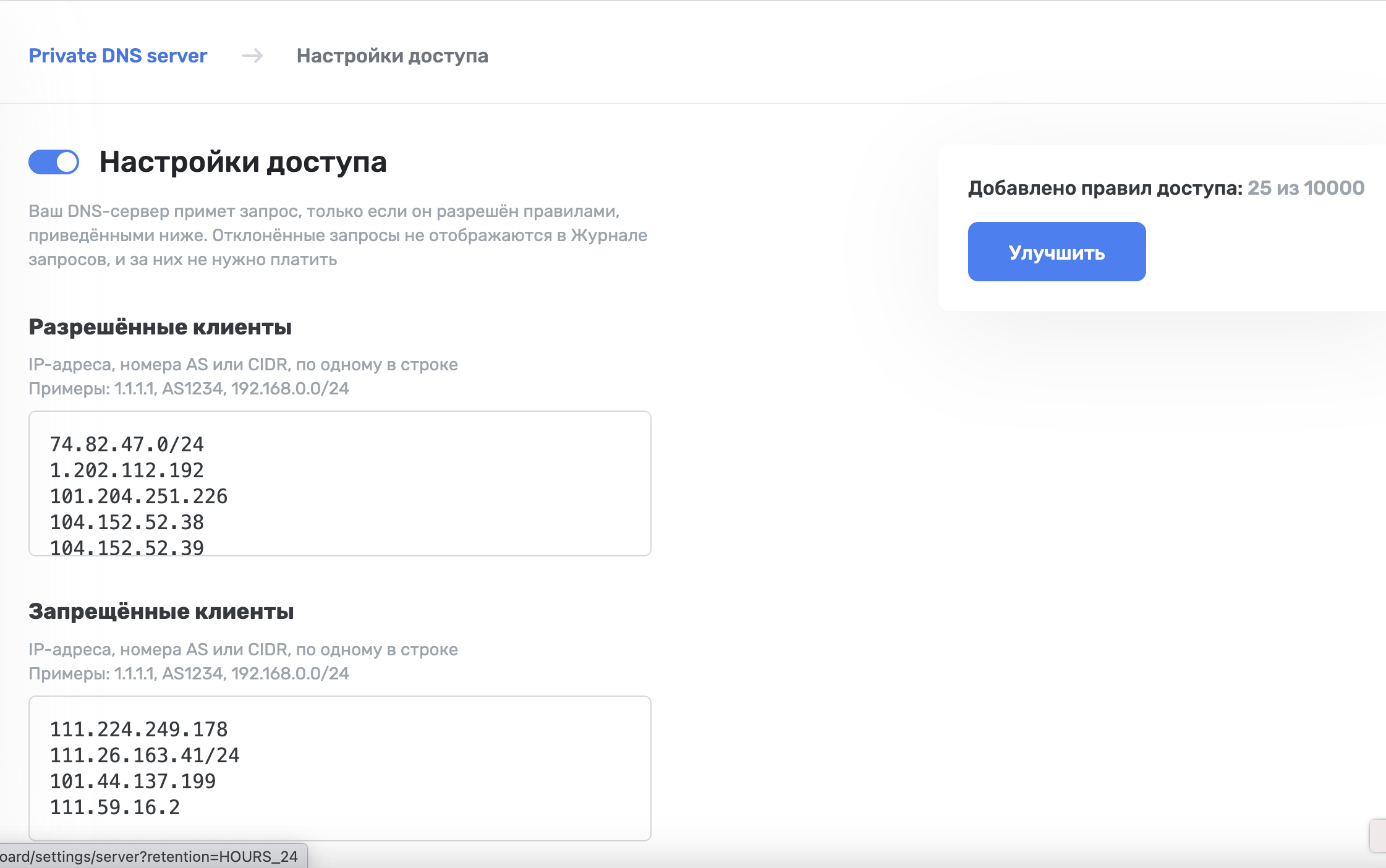Click 111.224.249.178 in blocked clients

pyautogui.click(x=138, y=729)
